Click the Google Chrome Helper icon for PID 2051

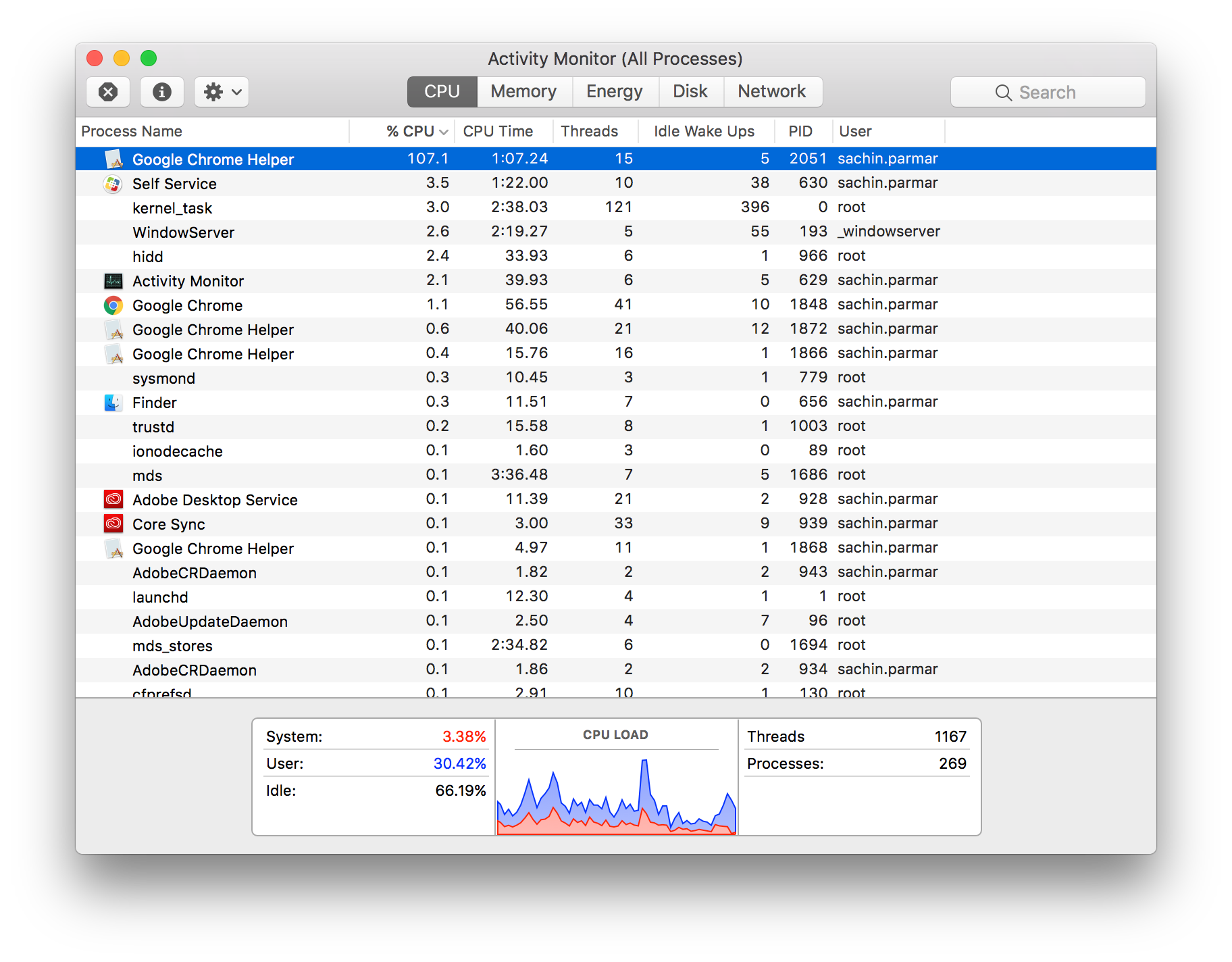(113, 159)
